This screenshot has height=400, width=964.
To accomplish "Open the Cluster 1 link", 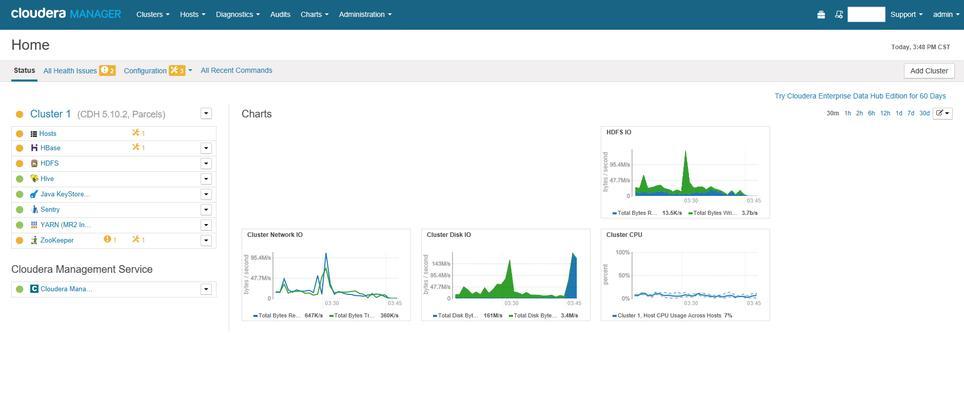I will pos(50,114).
